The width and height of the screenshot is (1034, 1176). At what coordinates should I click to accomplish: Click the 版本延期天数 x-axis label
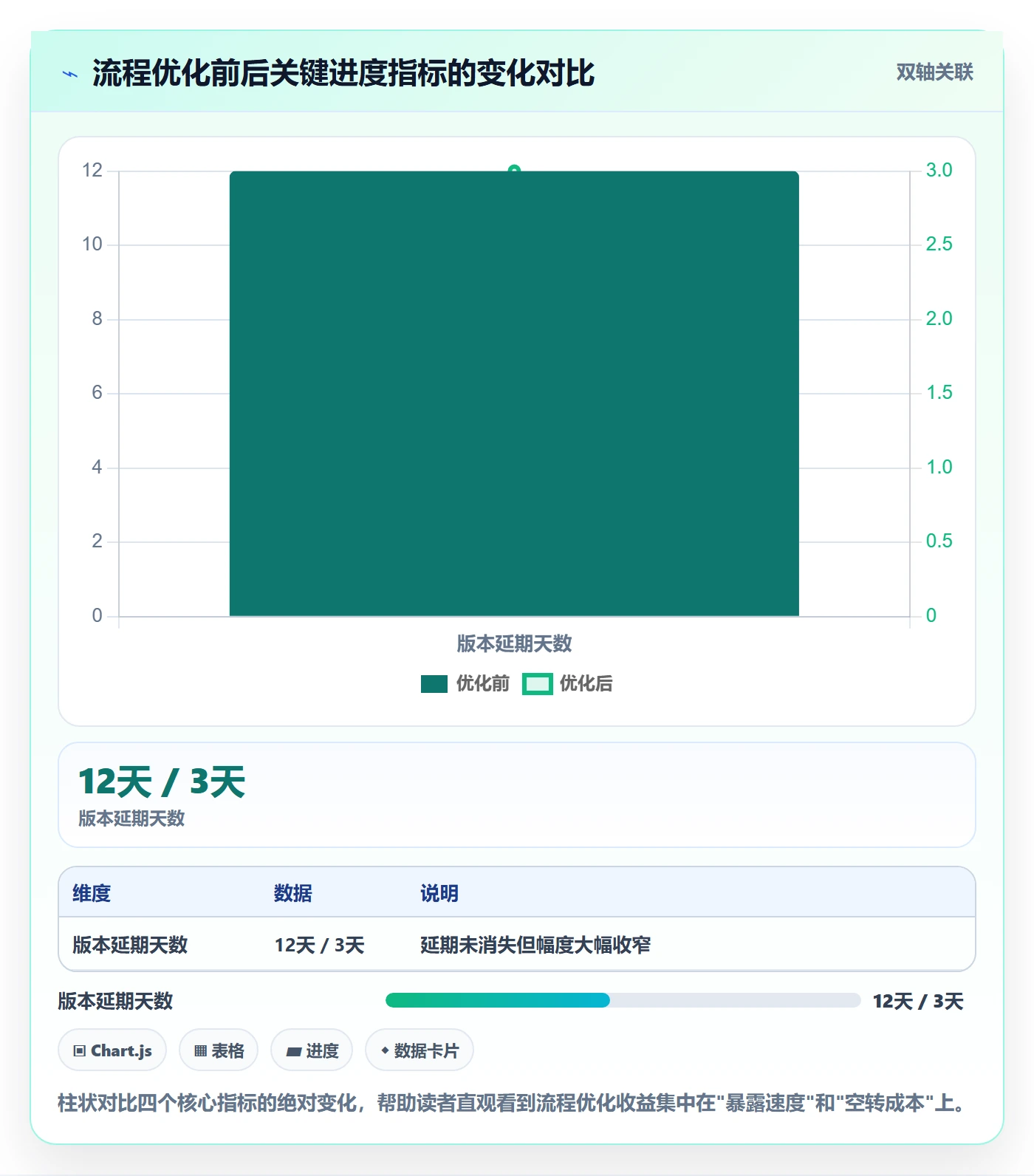pyautogui.click(x=514, y=644)
